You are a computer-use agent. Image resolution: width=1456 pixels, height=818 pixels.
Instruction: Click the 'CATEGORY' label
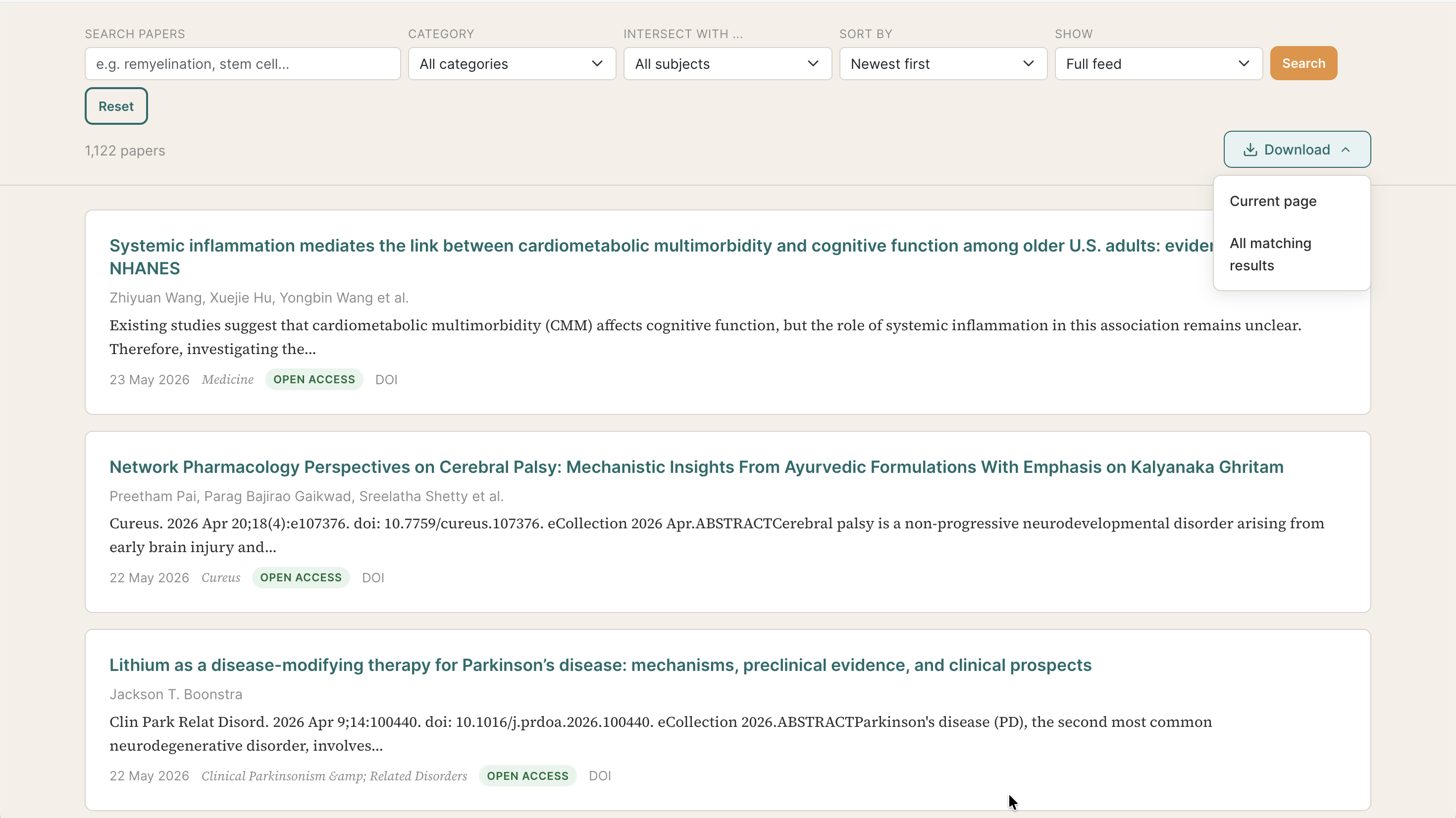441,34
